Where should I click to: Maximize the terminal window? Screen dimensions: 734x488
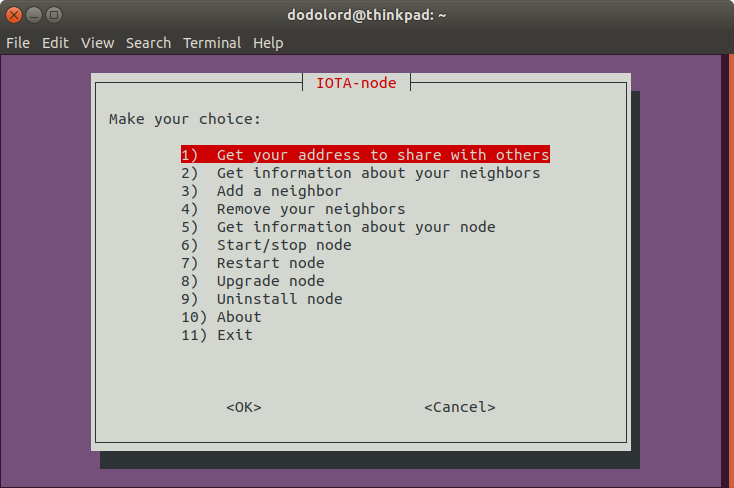(54, 15)
